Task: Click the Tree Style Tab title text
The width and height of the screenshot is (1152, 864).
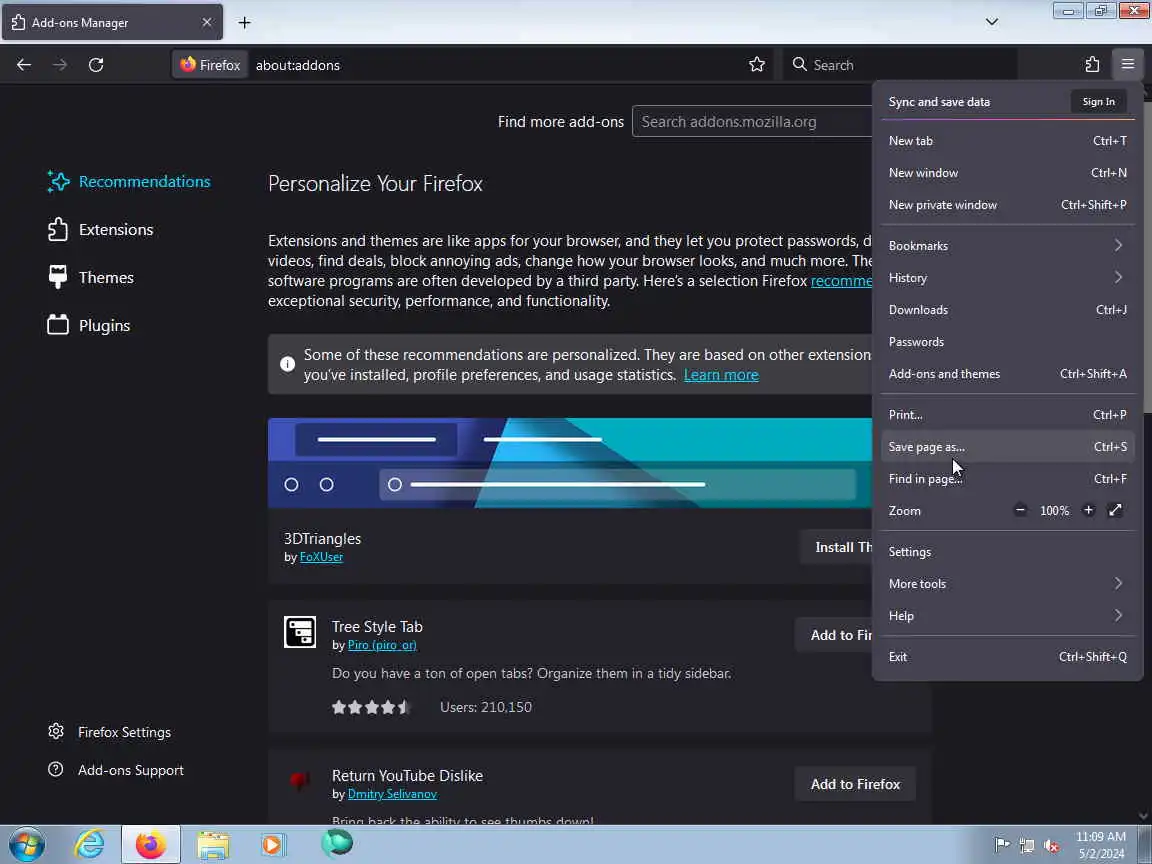Action: (377, 627)
